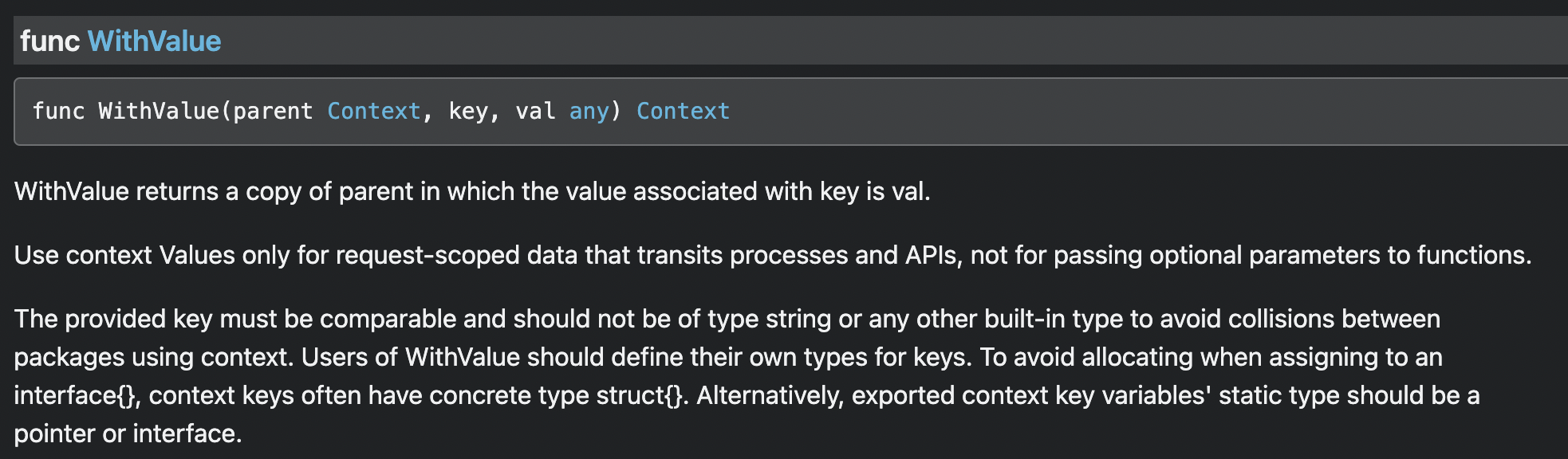Click 'pointer or interface.' on the last line

pyautogui.click(x=128, y=433)
